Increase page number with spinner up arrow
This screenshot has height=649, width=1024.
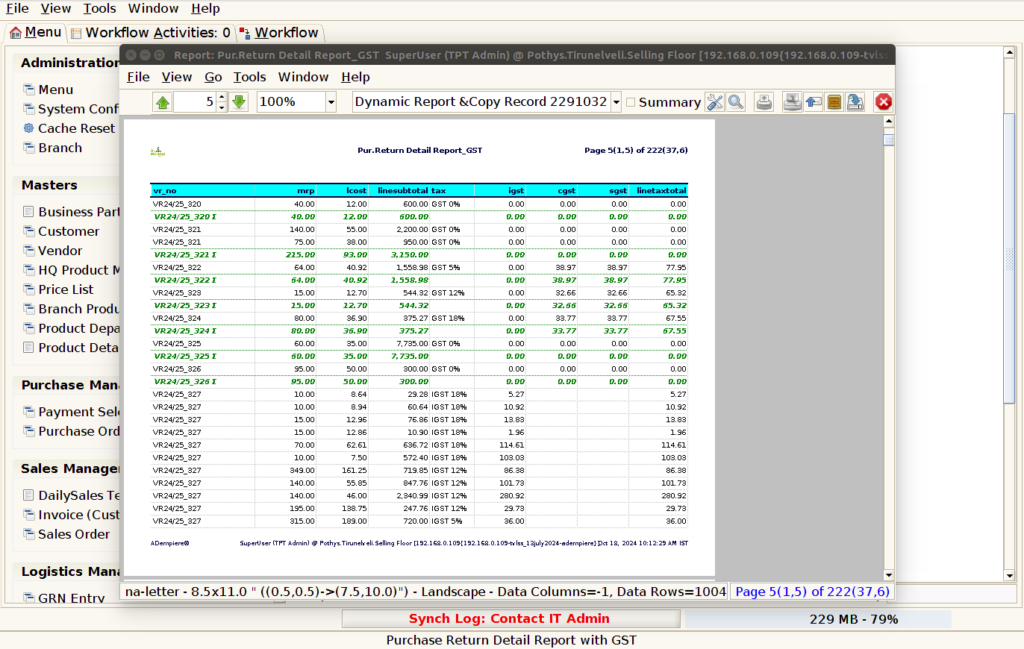[222, 97]
